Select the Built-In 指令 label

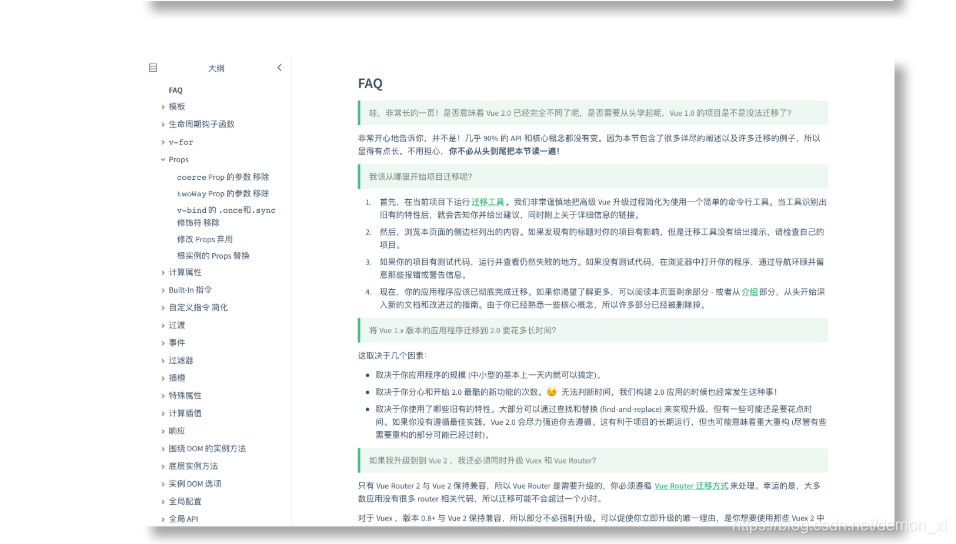click(190, 290)
